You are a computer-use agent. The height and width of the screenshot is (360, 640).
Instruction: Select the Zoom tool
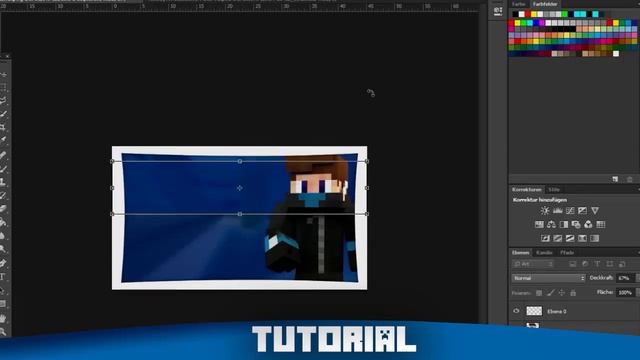(x=4, y=332)
